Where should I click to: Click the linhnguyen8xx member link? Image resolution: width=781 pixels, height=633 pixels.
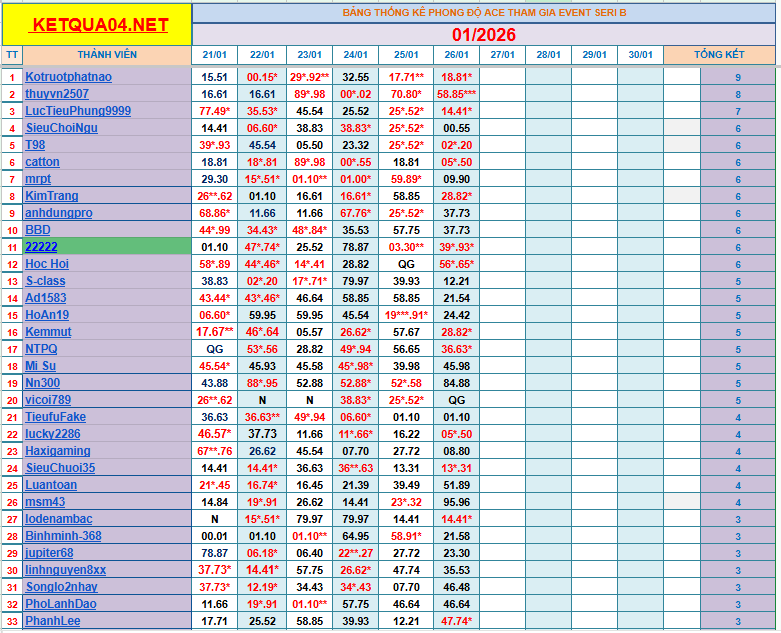click(65, 570)
